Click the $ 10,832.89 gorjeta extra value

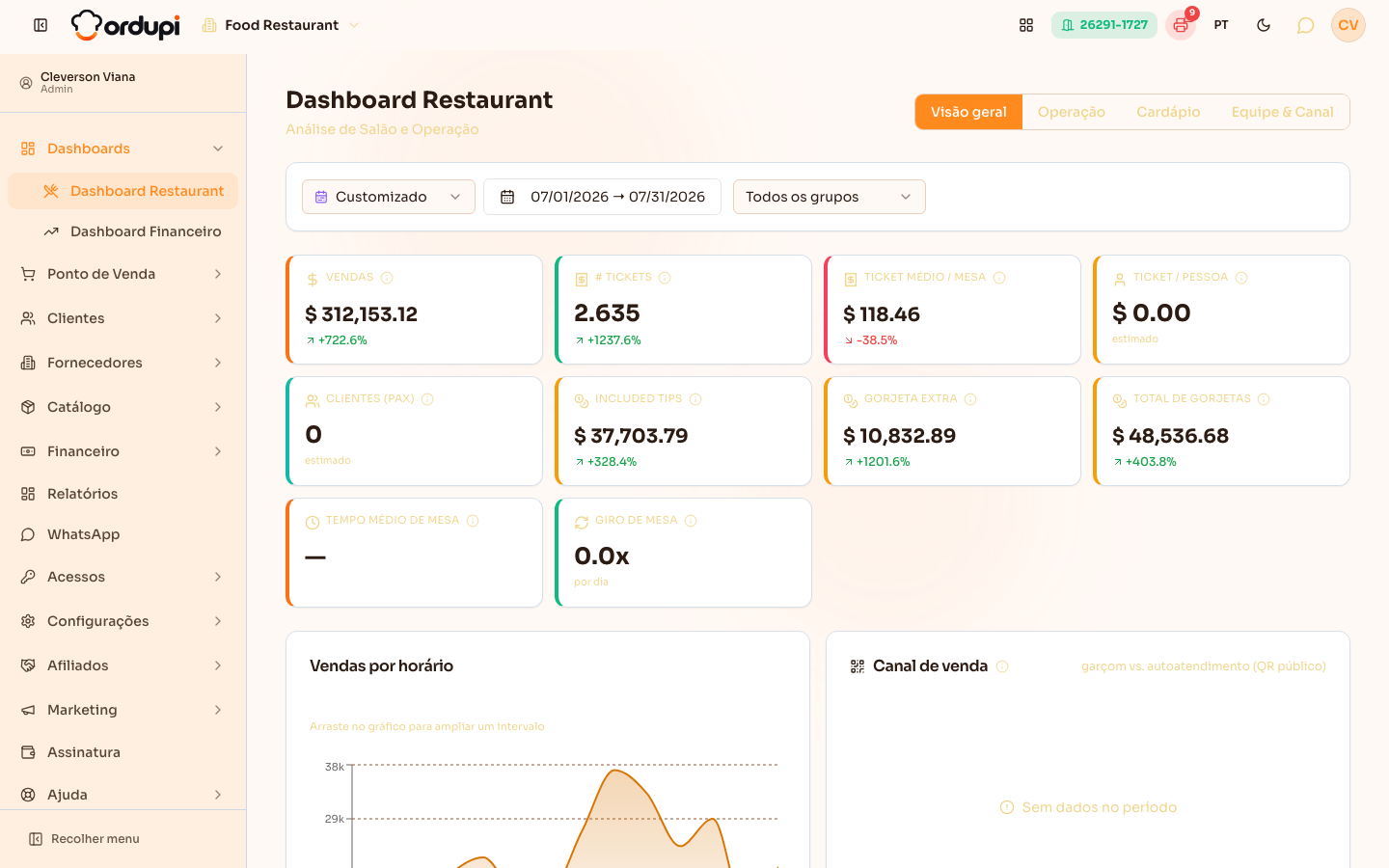pyautogui.click(x=900, y=436)
